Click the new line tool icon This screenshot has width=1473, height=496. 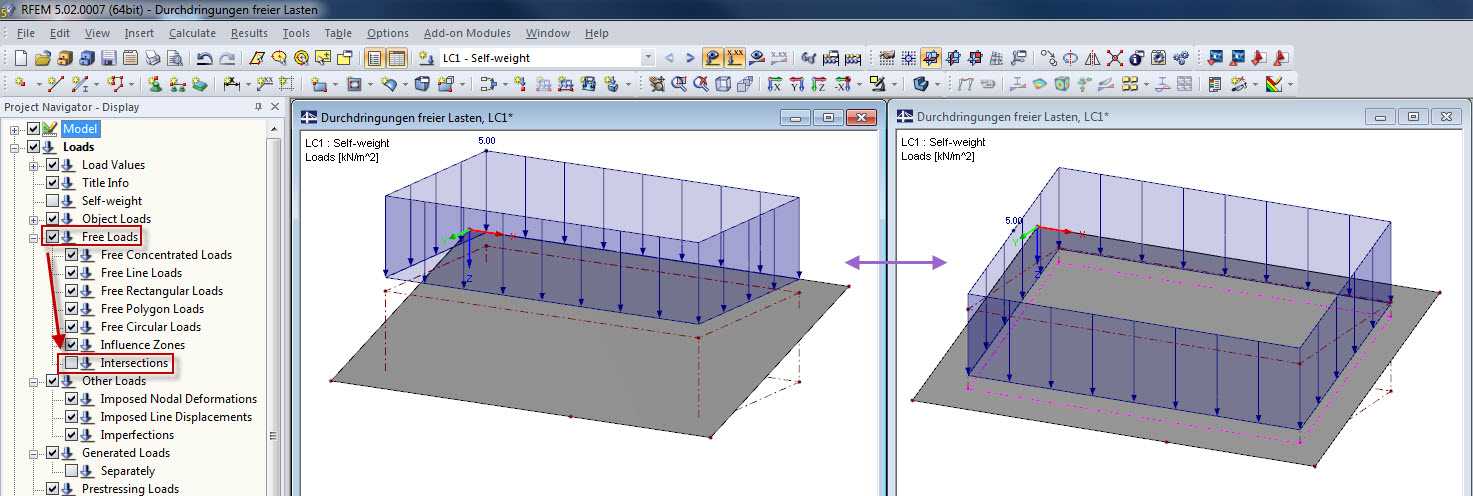pyautogui.click(x=55, y=83)
